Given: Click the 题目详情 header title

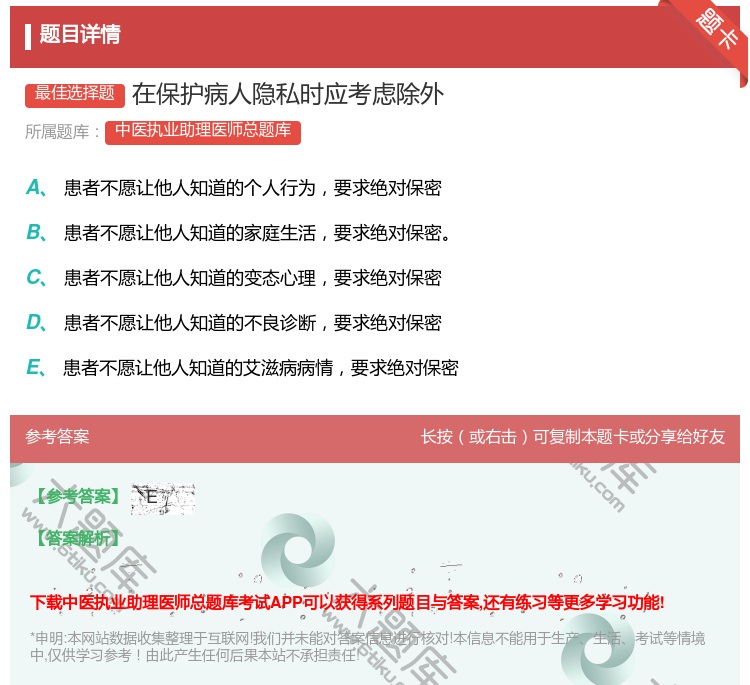Looking at the screenshot, I should 80,34.
